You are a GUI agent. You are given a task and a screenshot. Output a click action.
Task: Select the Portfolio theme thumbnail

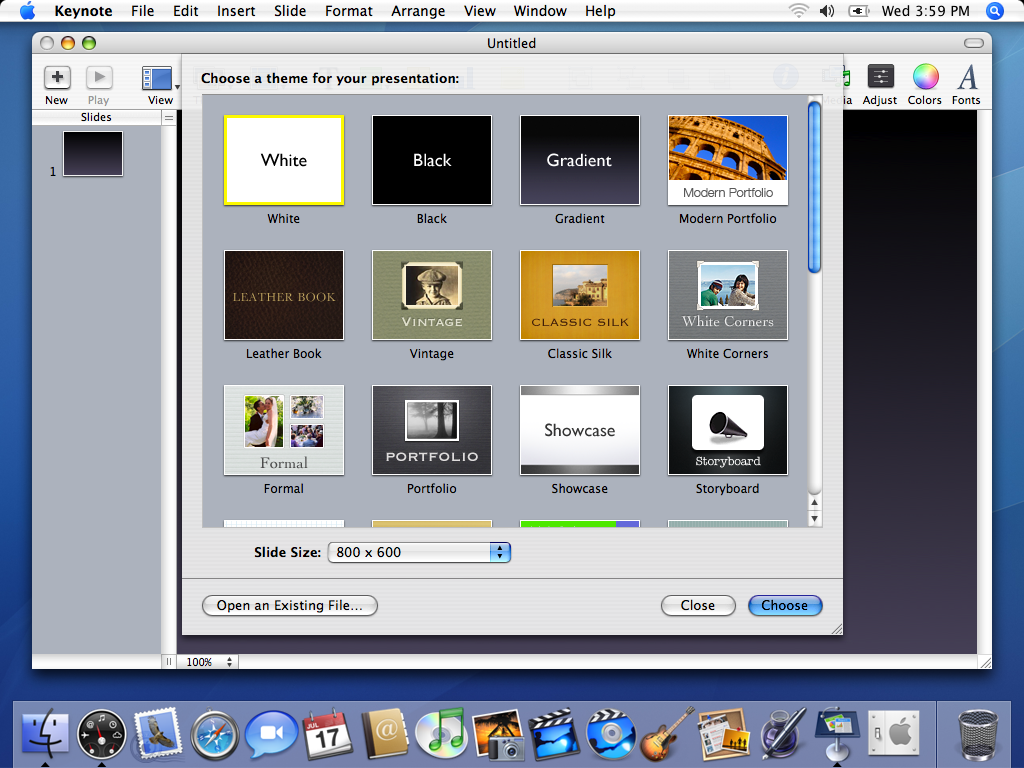tap(432, 430)
